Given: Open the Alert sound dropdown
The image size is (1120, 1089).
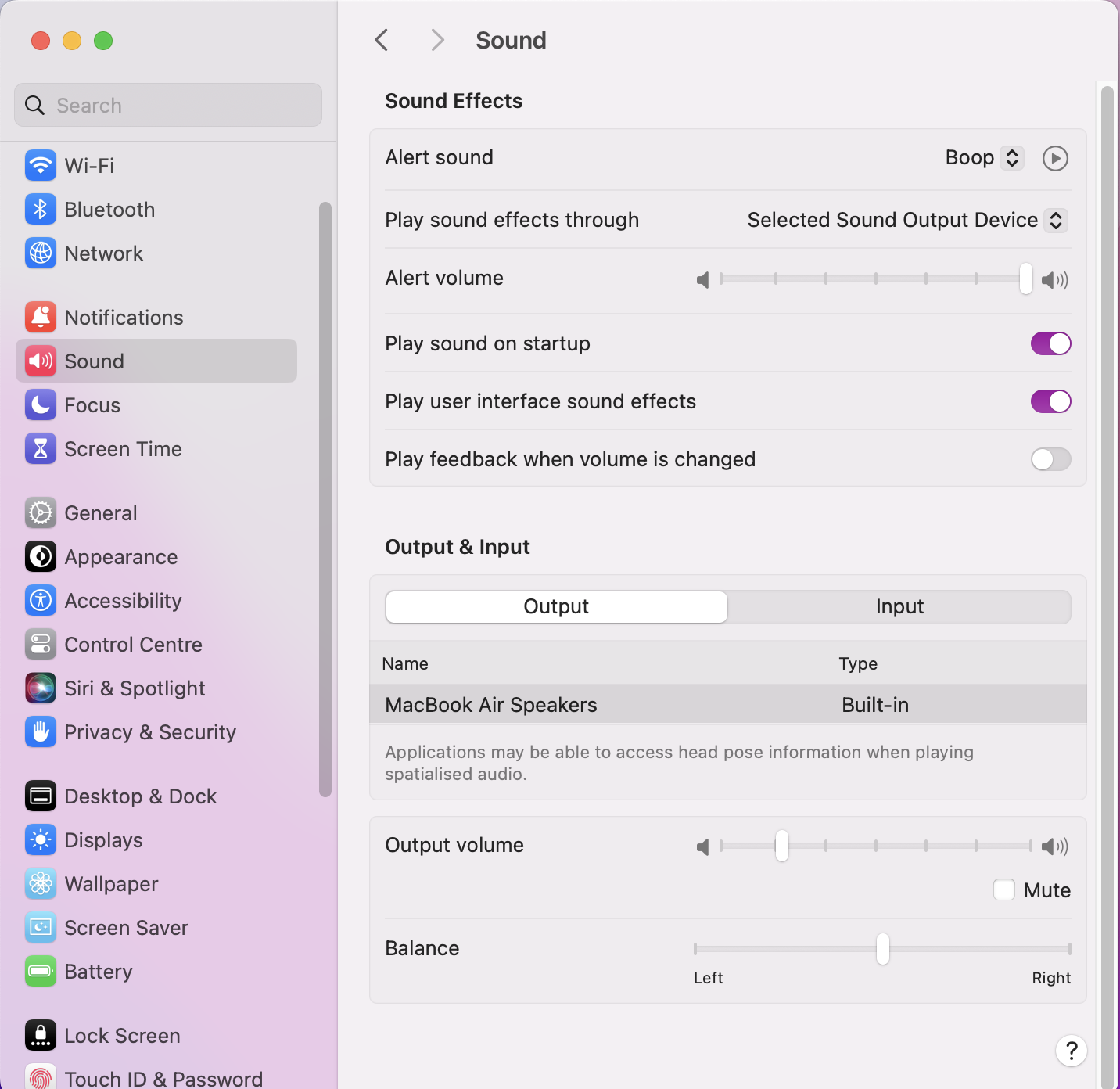Looking at the screenshot, I should 982,157.
